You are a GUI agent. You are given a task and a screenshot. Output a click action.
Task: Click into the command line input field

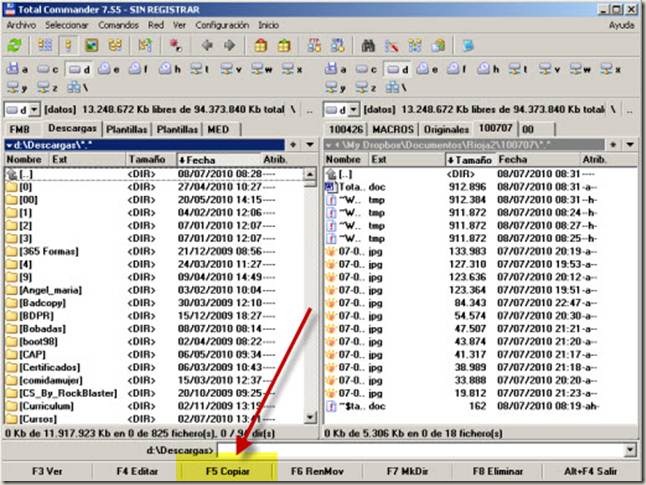click(x=420, y=450)
